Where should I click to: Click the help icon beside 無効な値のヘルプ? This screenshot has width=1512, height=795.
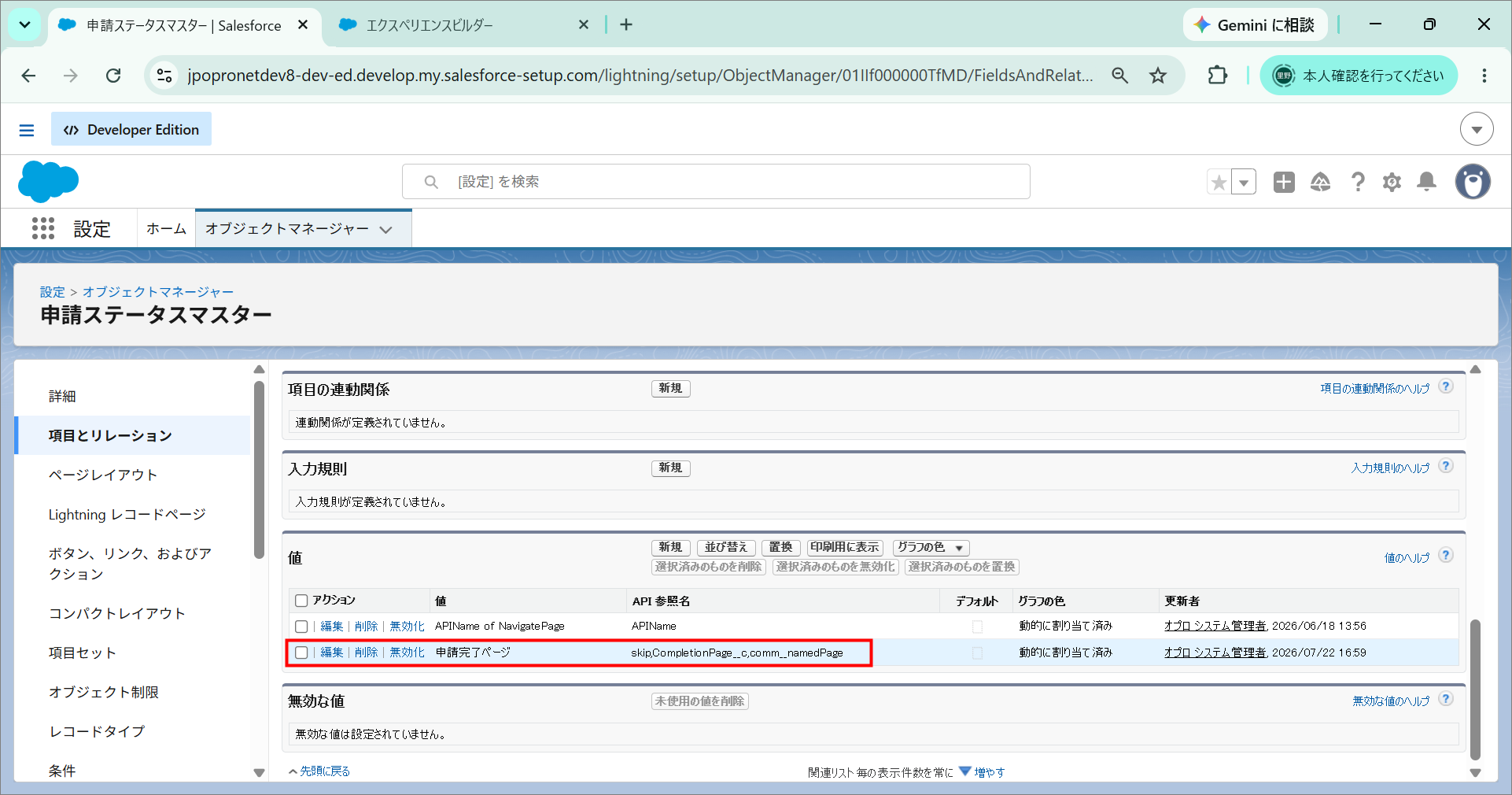(1446, 699)
